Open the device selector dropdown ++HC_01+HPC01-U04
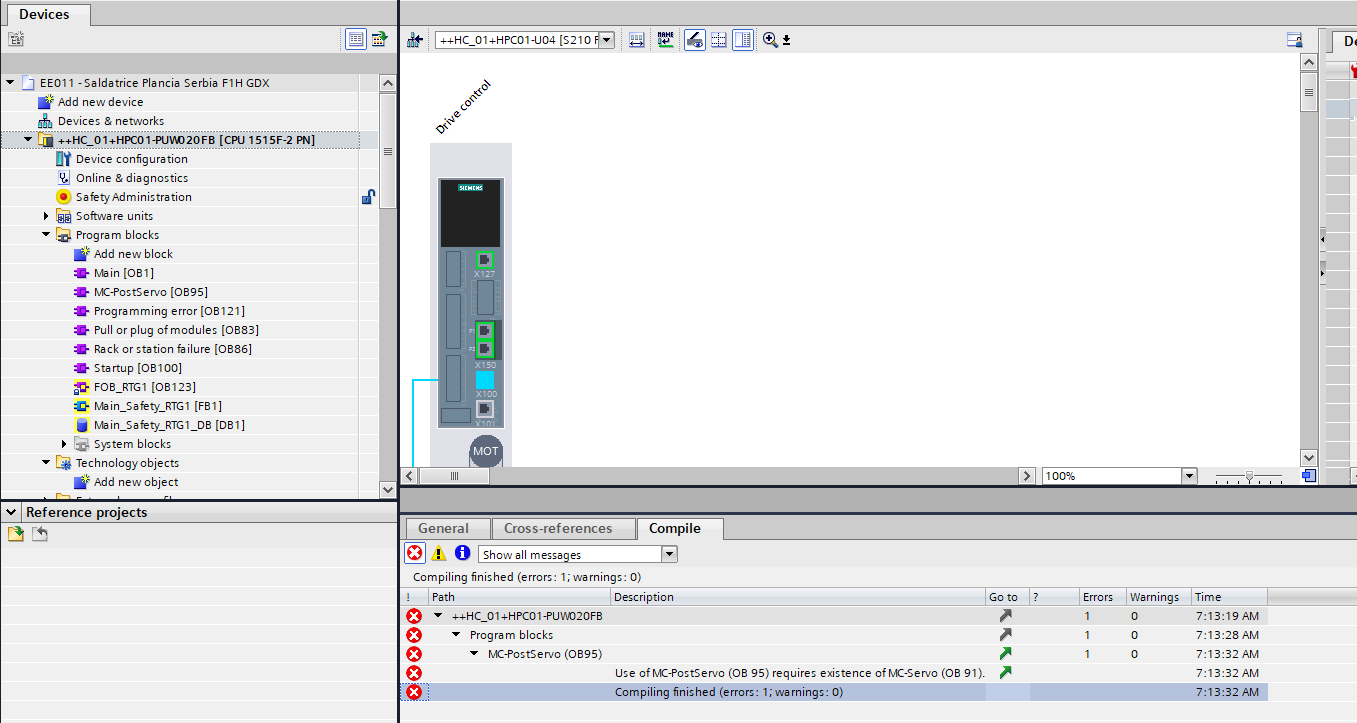 pyautogui.click(x=605, y=40)
